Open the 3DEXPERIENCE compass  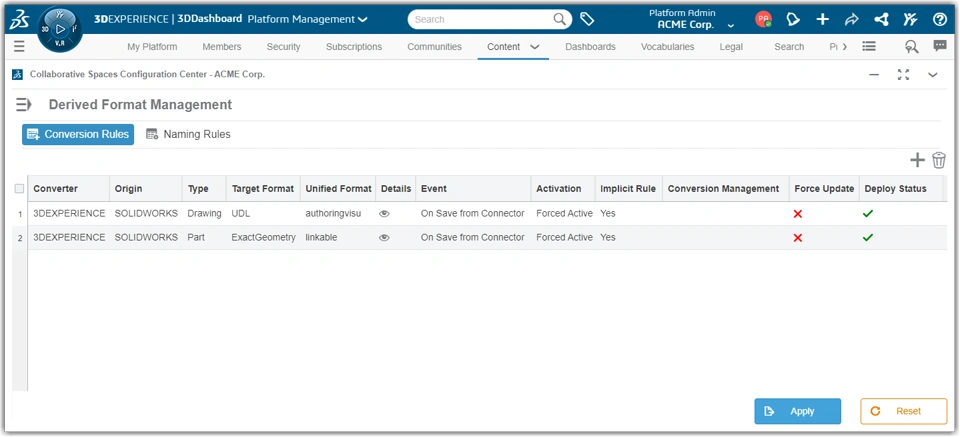(x=59, y=29)
